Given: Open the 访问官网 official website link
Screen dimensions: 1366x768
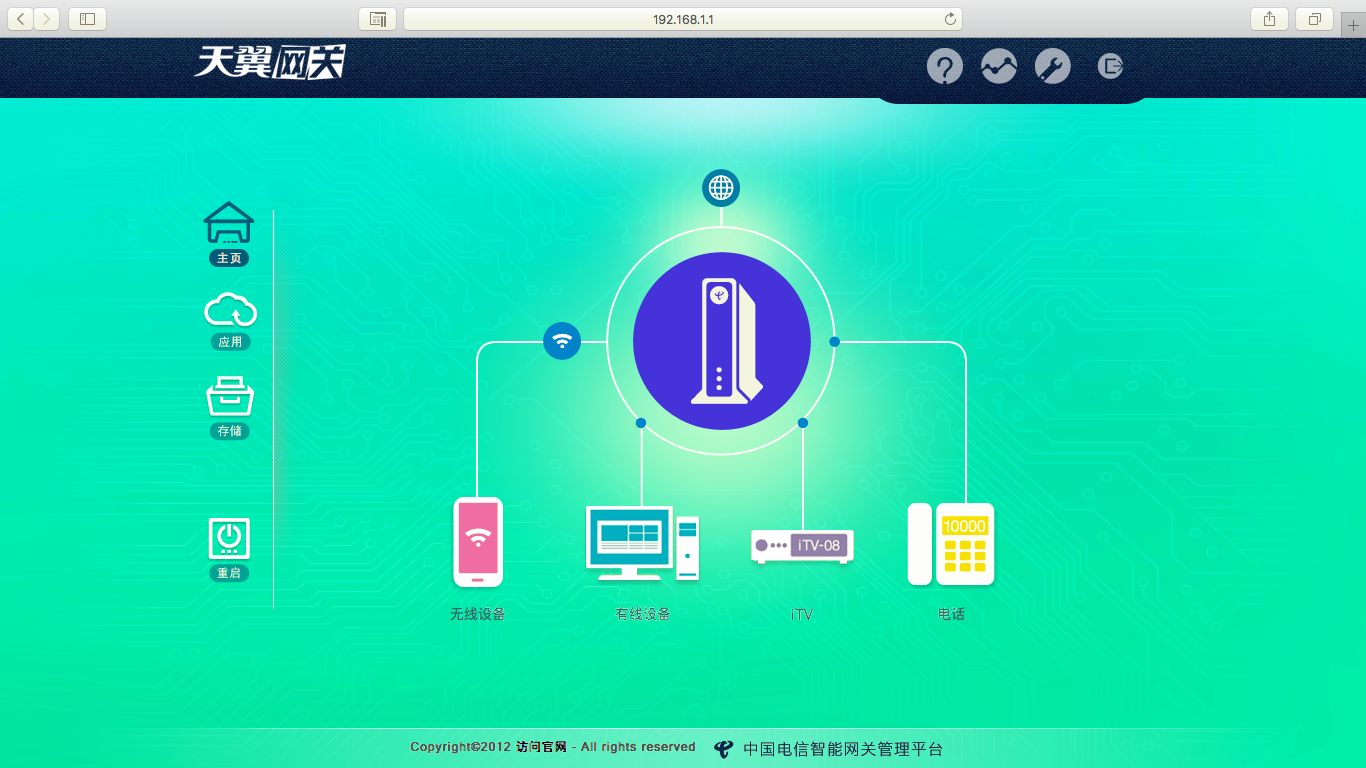Looking at the screenshot, I should point(541,746).
